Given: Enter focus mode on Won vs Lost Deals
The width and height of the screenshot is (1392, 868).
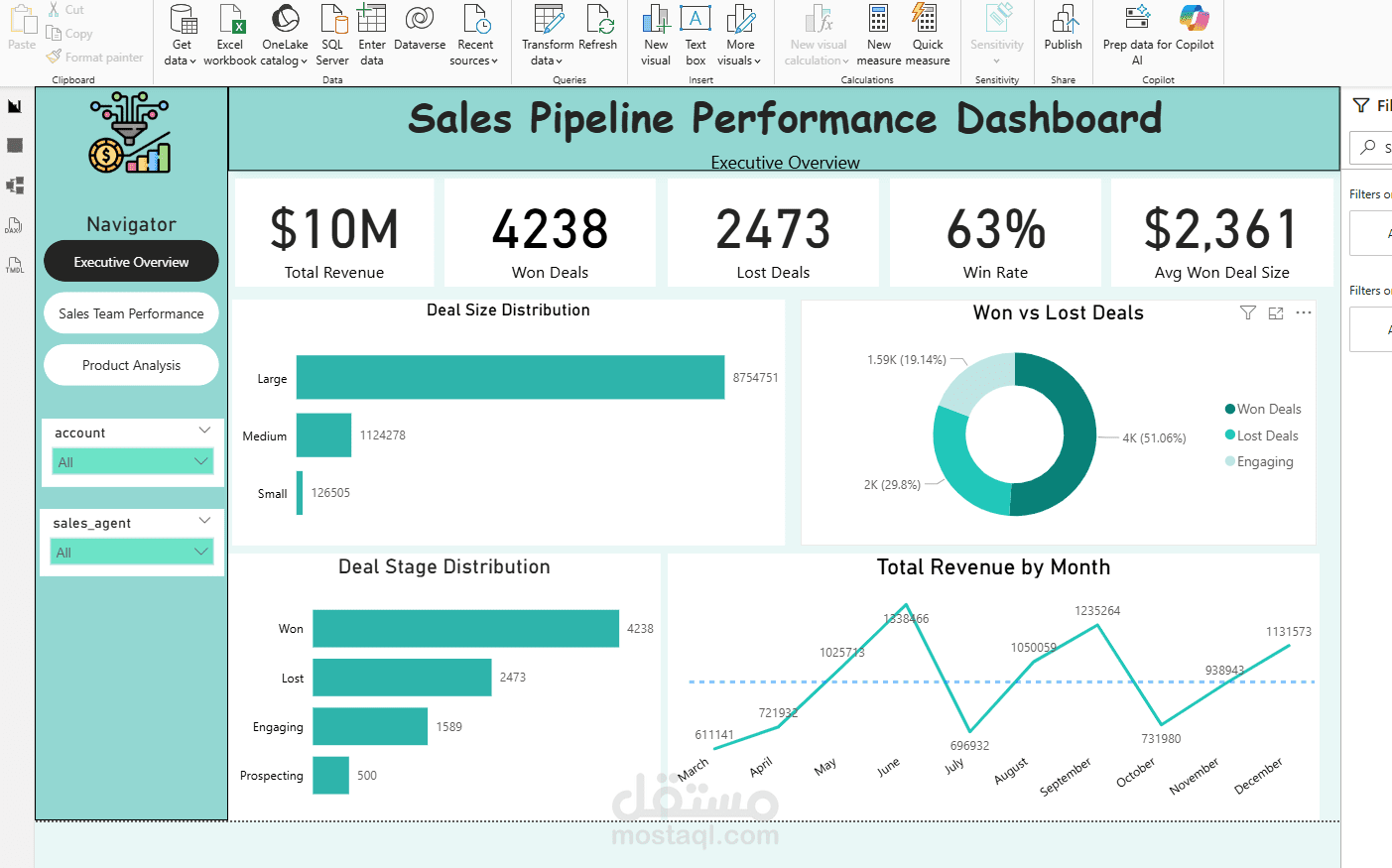Looking at the screenshot, I should (1276, 312).
